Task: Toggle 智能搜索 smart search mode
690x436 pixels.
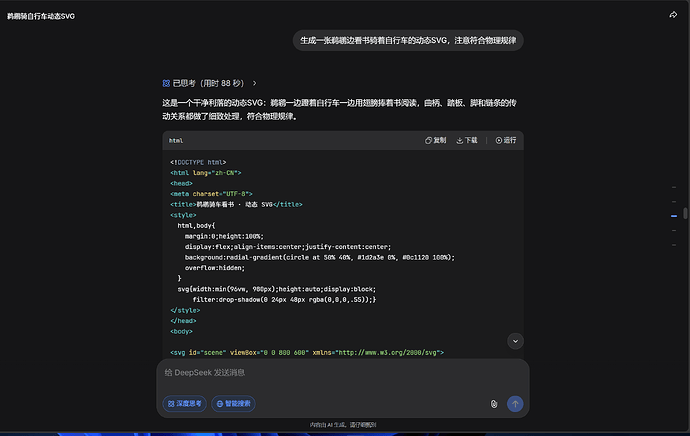Action: (x=233, y=403)
